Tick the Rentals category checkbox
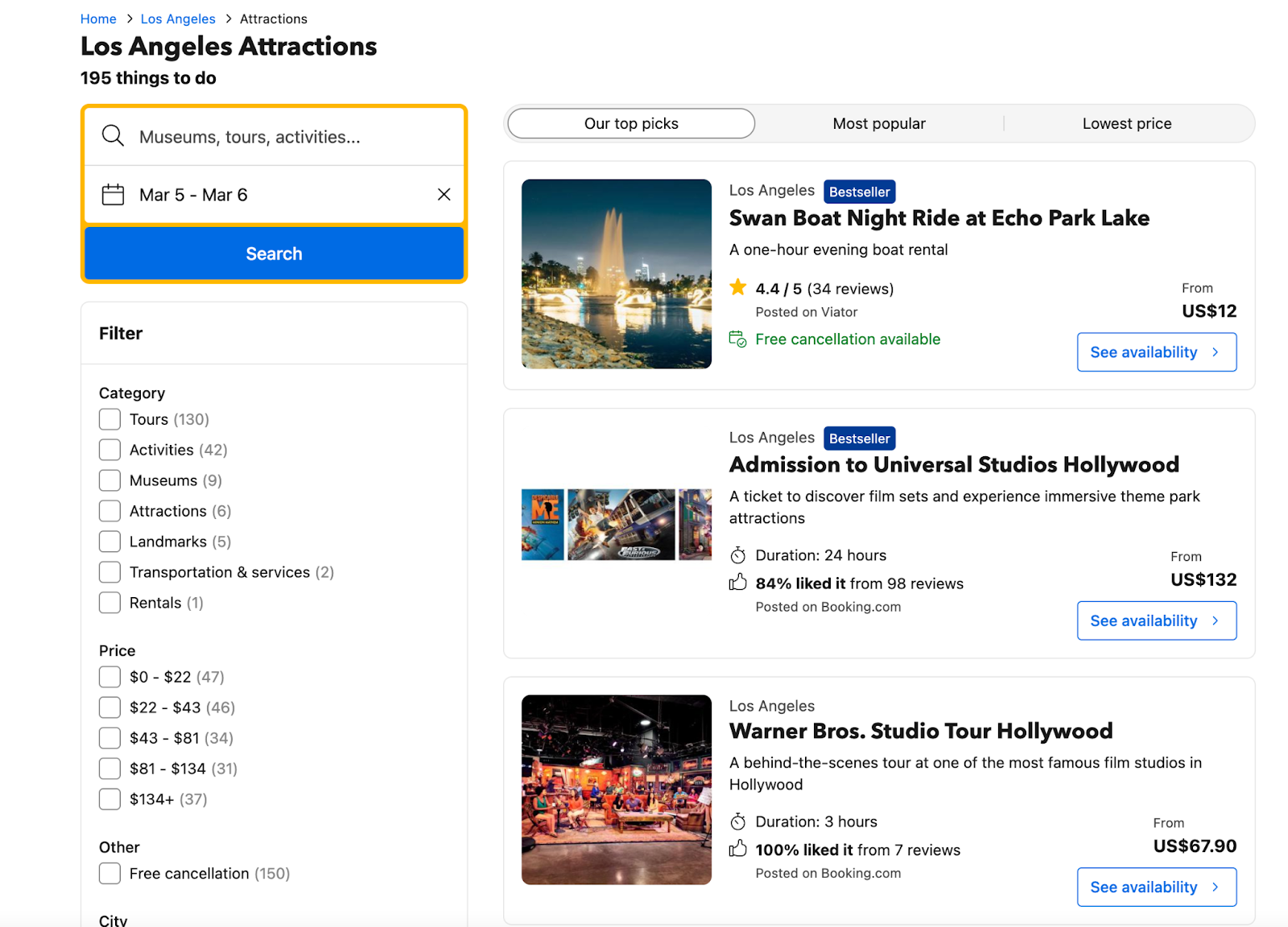Screen dimensions: 1288x927 [x=109, y=603]
